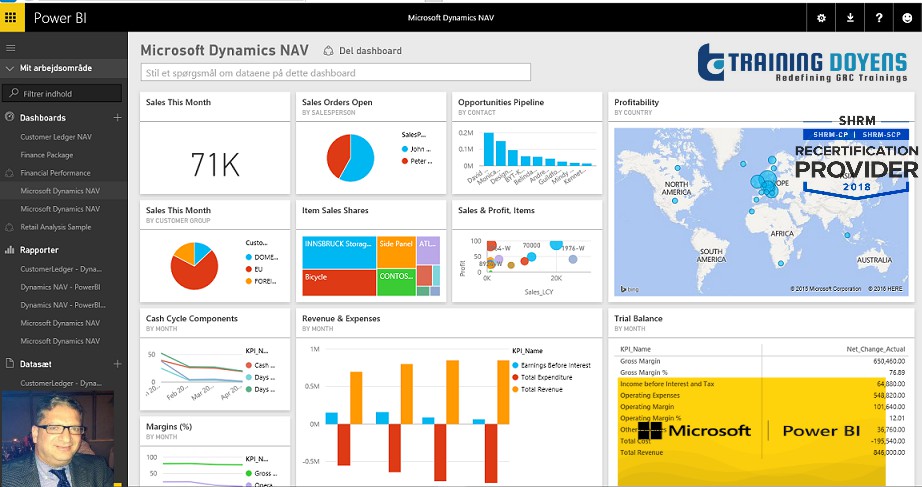Click the download arrow icon
The image size is (922, 487).
tap(850, 18)
